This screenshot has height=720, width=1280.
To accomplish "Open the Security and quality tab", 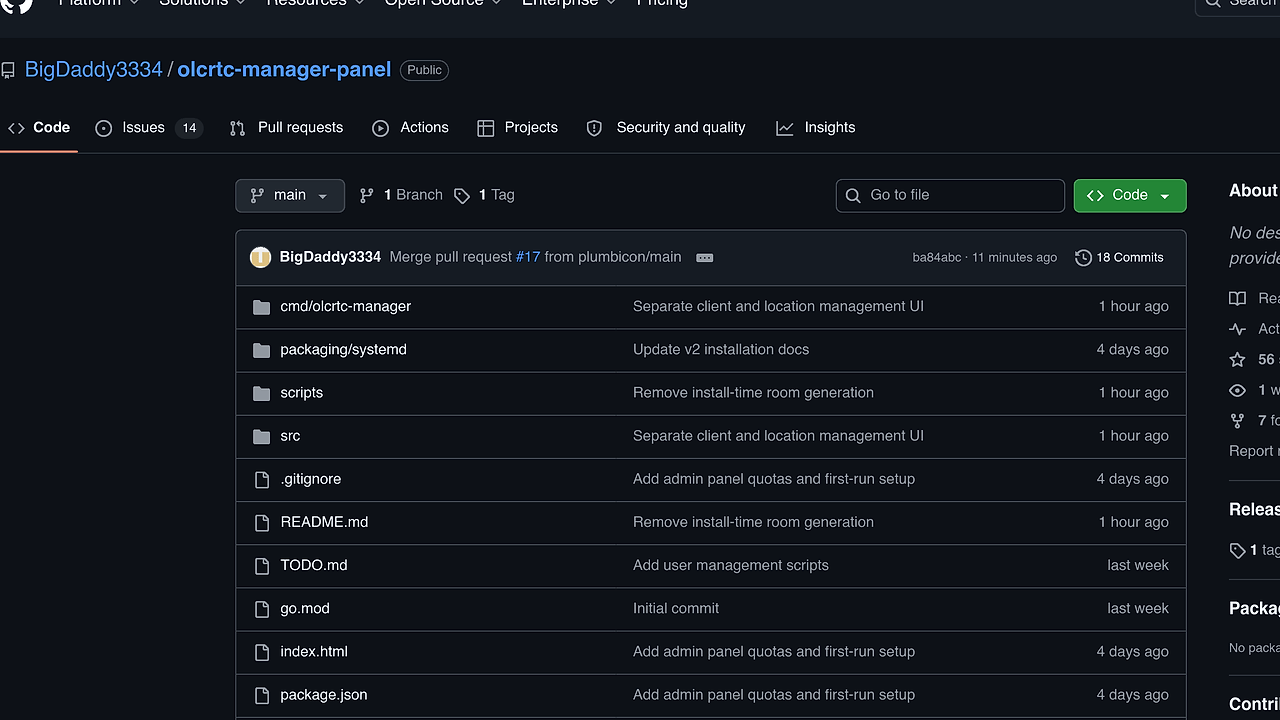I will point(666,128).
